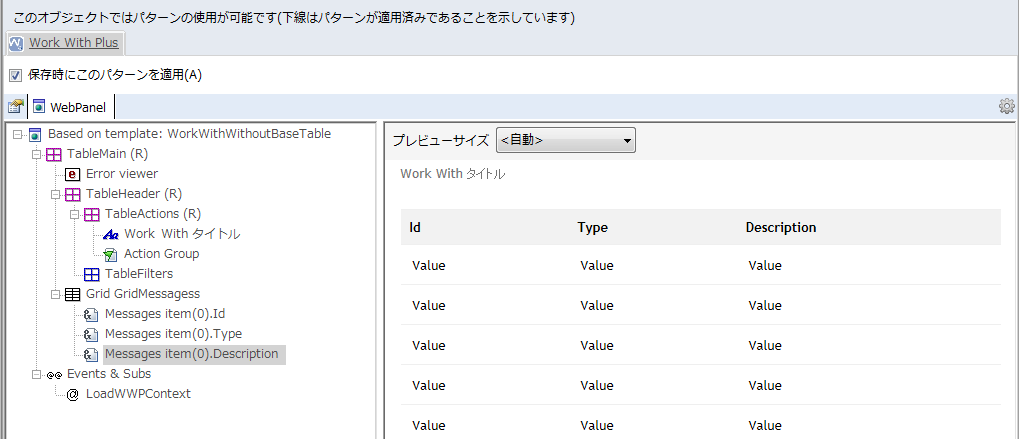This screenshot has width=1019, height=439.
Task: Collapse the TableHeader (R) node
Action: coord(55,194)
